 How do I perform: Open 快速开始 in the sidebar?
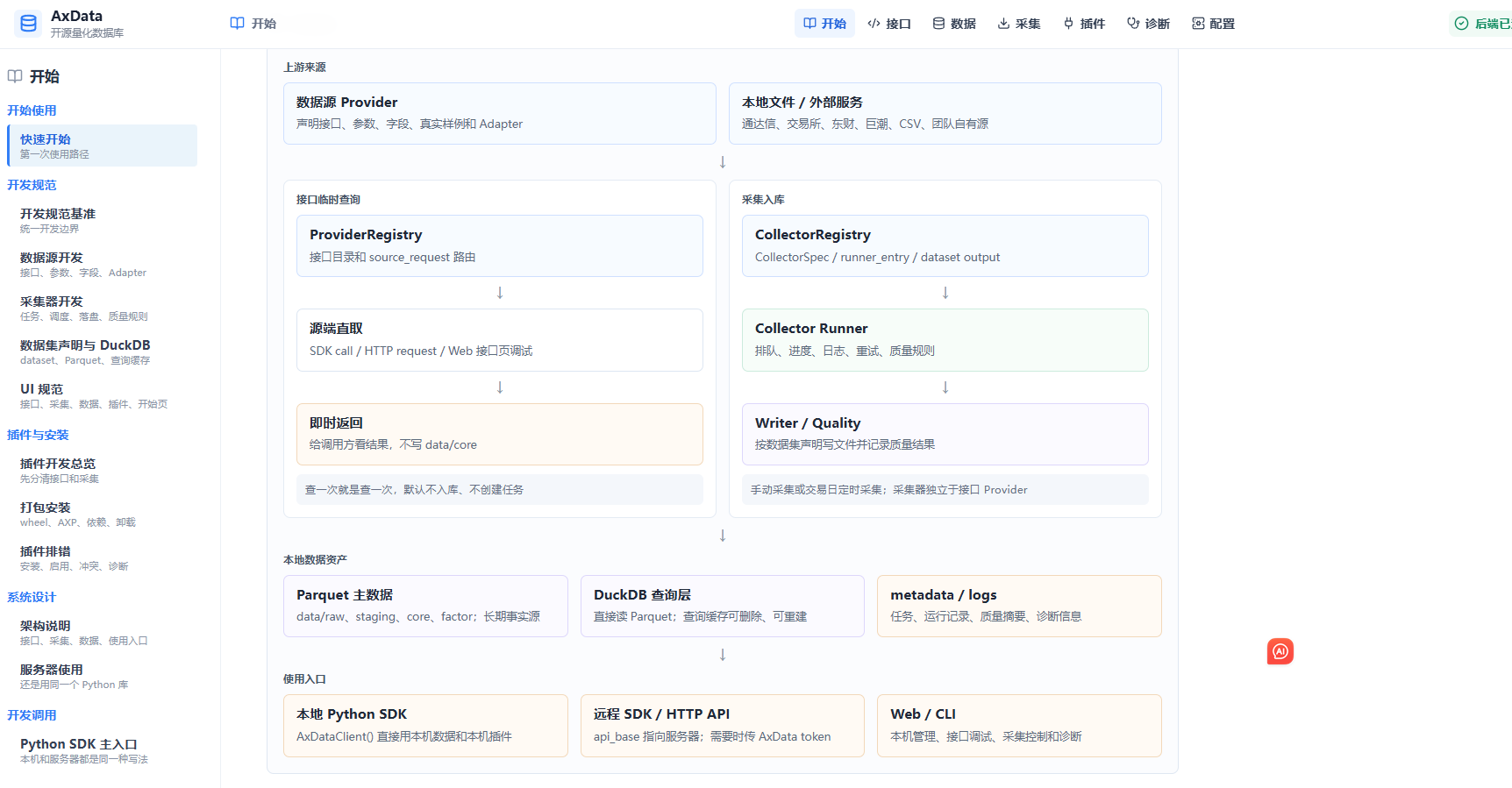pos(102,146)
